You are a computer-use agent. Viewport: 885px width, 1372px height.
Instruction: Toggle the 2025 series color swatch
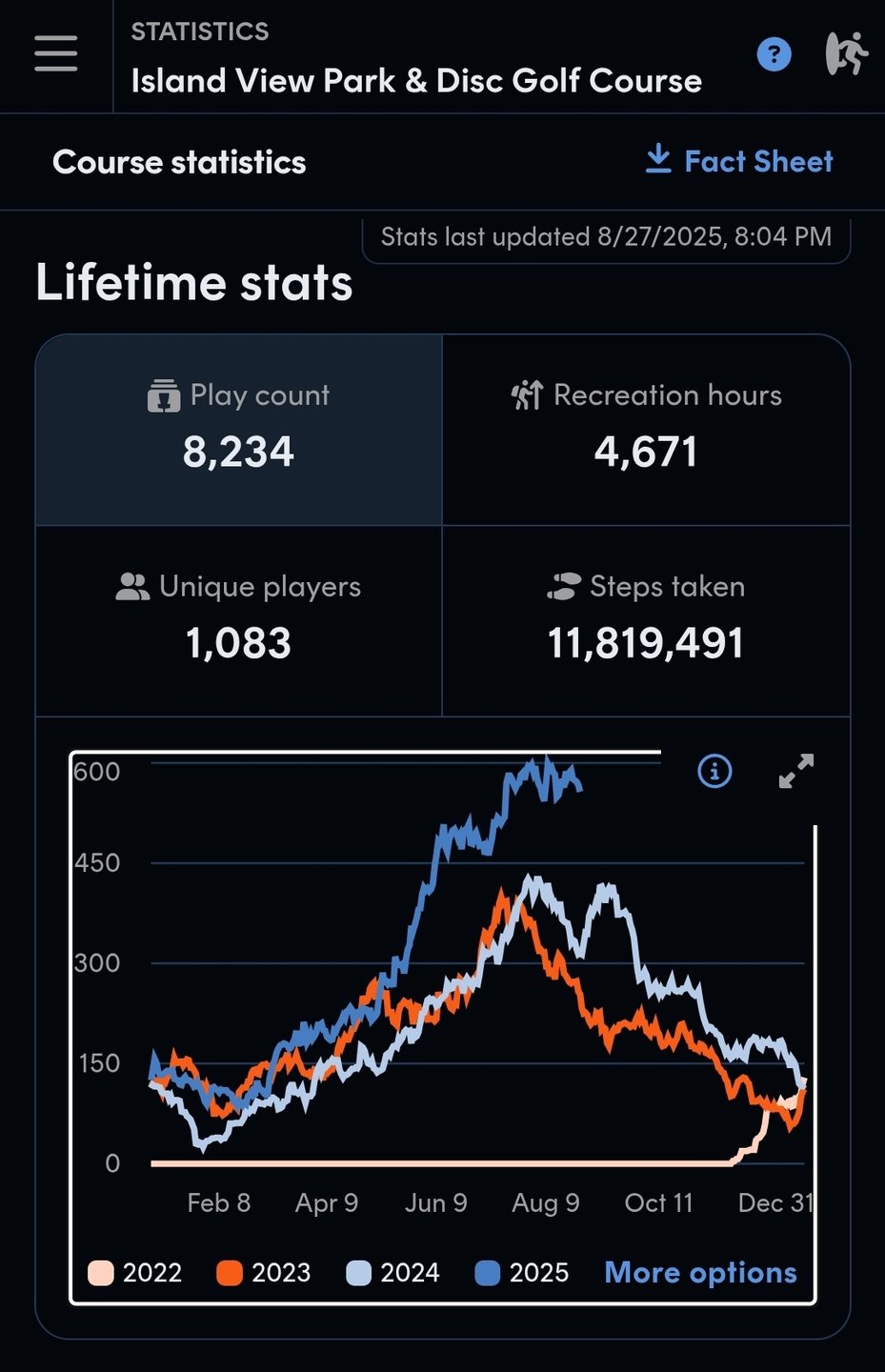click(488, 1273)
